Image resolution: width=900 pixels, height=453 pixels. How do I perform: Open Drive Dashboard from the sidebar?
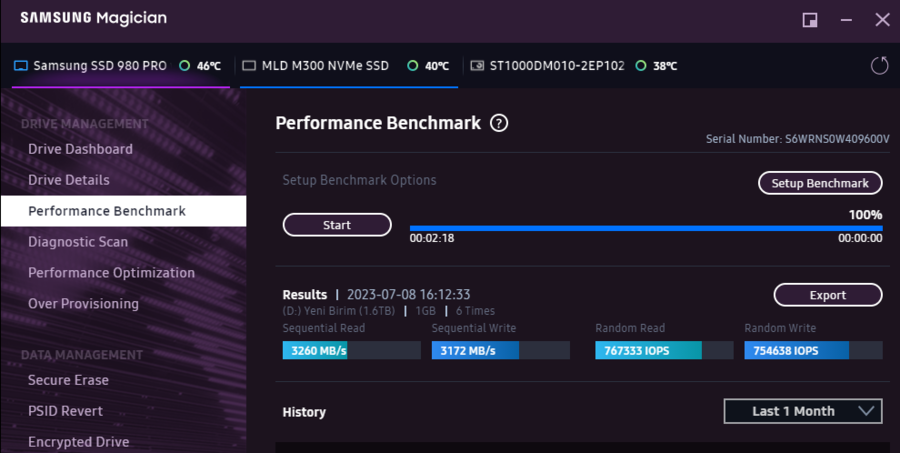tap(80, 149)
